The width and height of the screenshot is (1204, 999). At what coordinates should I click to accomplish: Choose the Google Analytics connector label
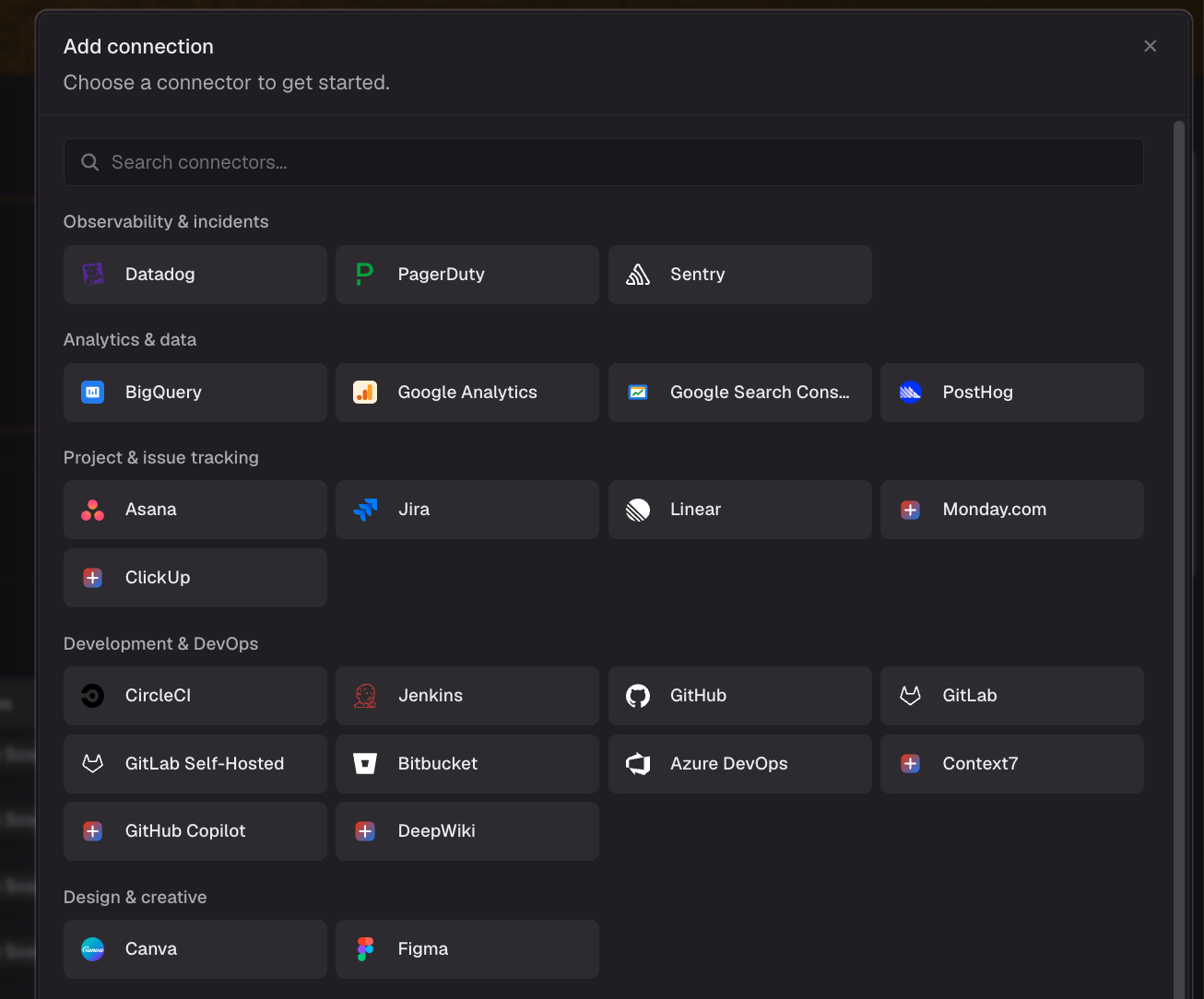click(x=467, y=393)
